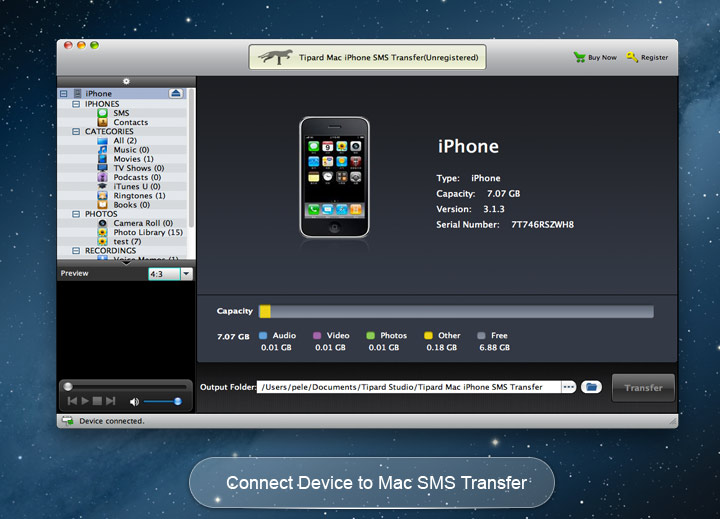Click the 4:3 preview ratio field
Viewport: 720px width, 519px height.
click(164, 274)
